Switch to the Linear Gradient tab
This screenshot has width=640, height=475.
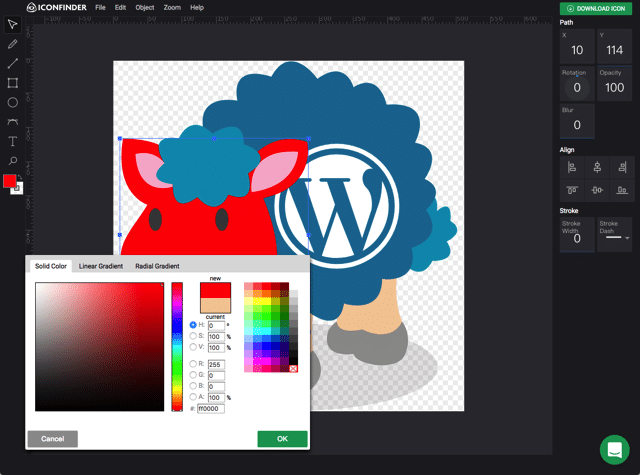[x=100, y=266]
